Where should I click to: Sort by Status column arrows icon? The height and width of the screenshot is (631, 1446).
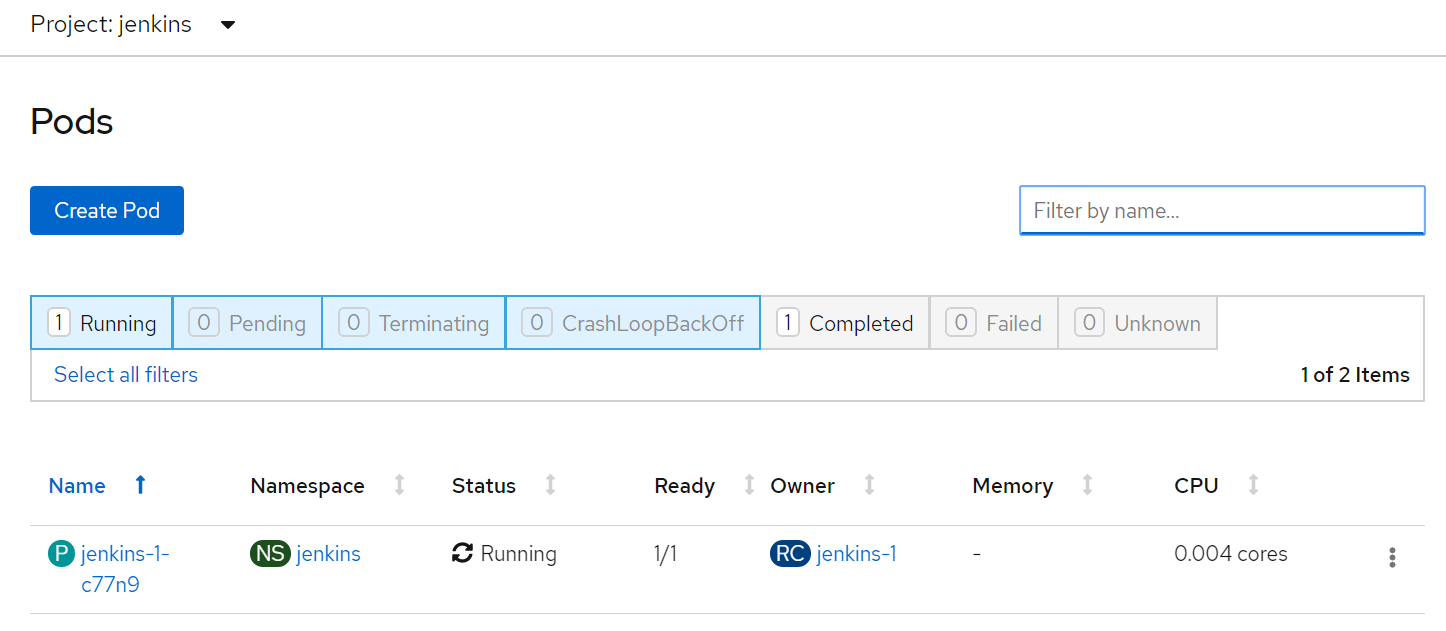(550, 485)
